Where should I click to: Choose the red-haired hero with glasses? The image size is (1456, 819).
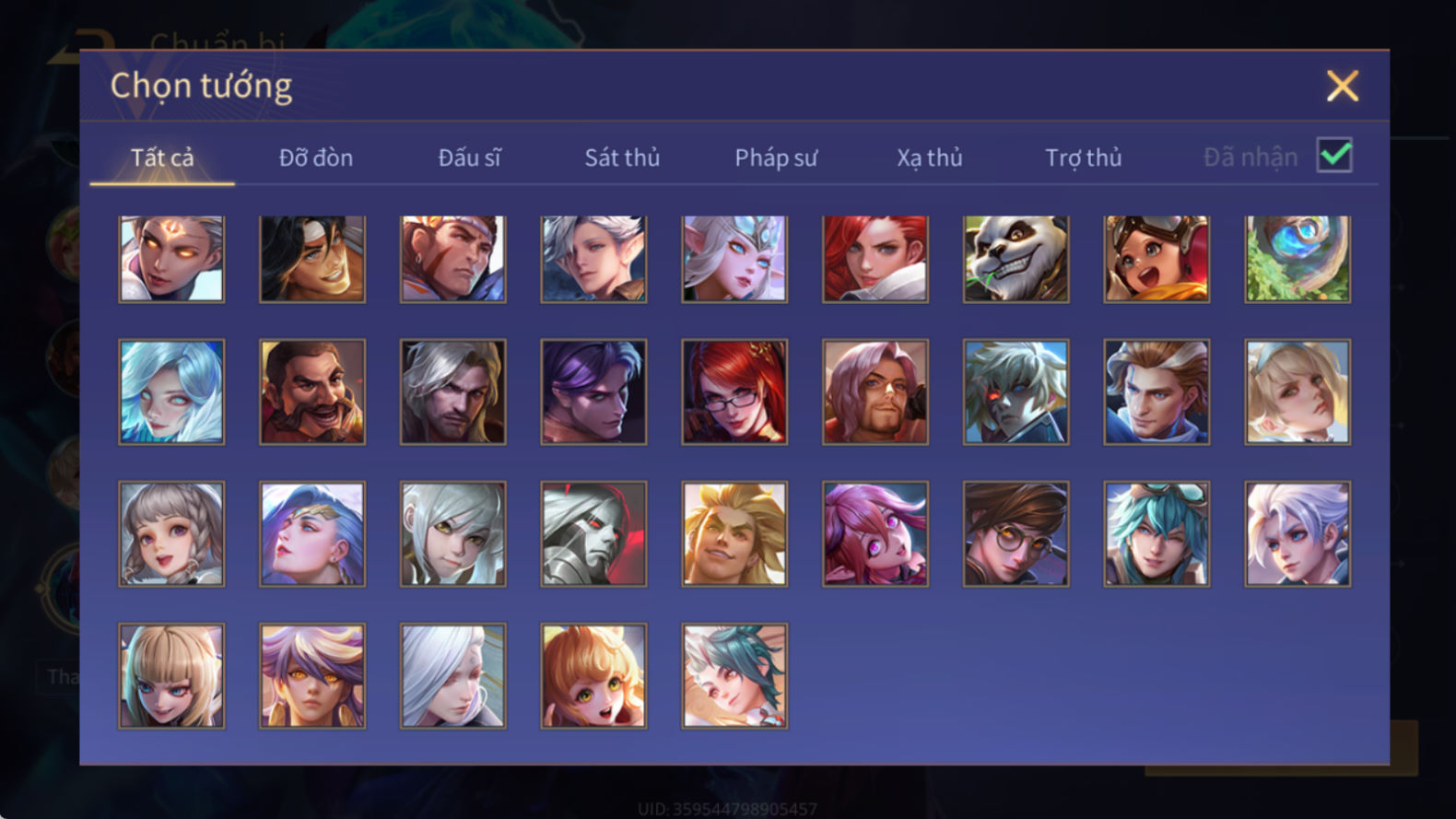pos(734,392)
